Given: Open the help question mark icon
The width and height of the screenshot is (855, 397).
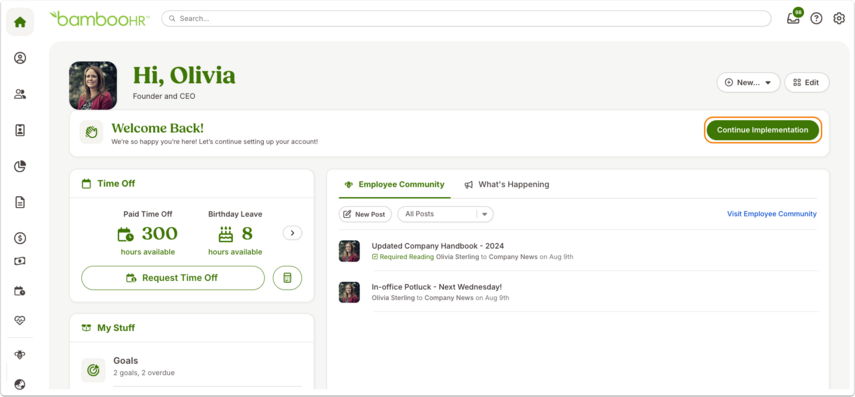Looking at the screenshot, I should pos(816,19).
